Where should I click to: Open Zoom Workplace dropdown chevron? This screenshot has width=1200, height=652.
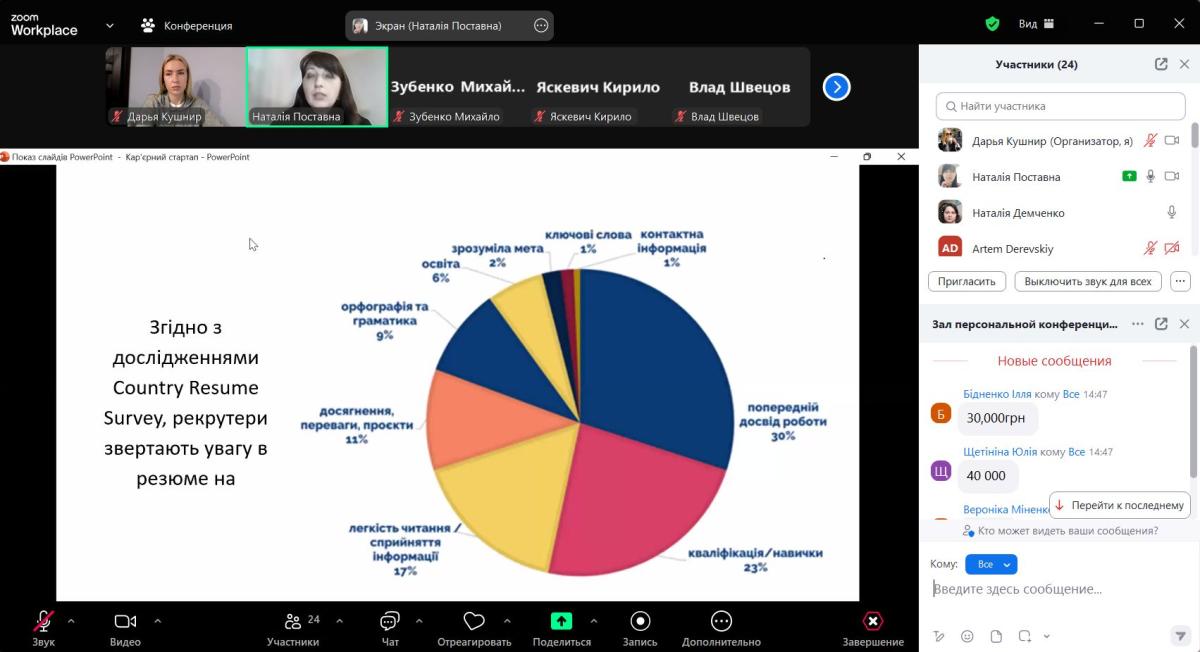click(109, 25)
